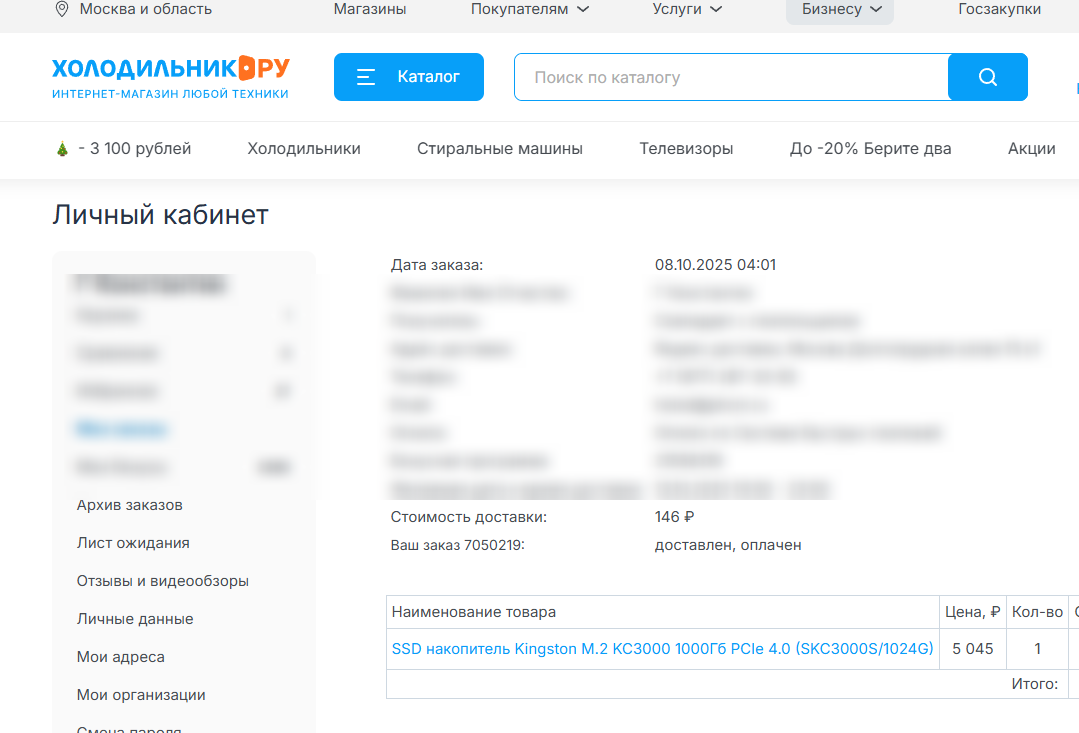Expand the Услуги dropdown

pos(687,9)
